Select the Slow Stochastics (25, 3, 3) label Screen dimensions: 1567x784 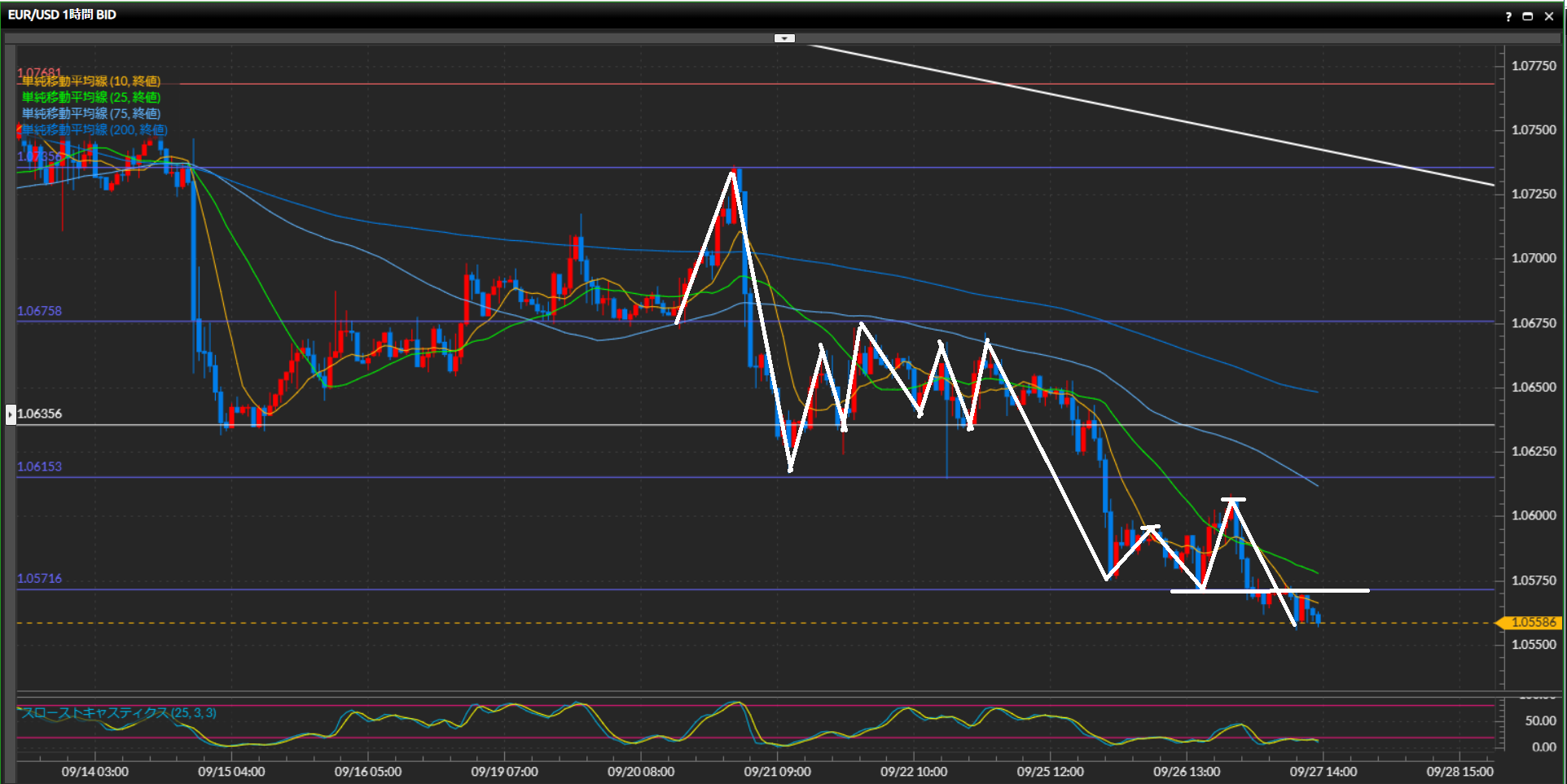[x=119, y=713]
